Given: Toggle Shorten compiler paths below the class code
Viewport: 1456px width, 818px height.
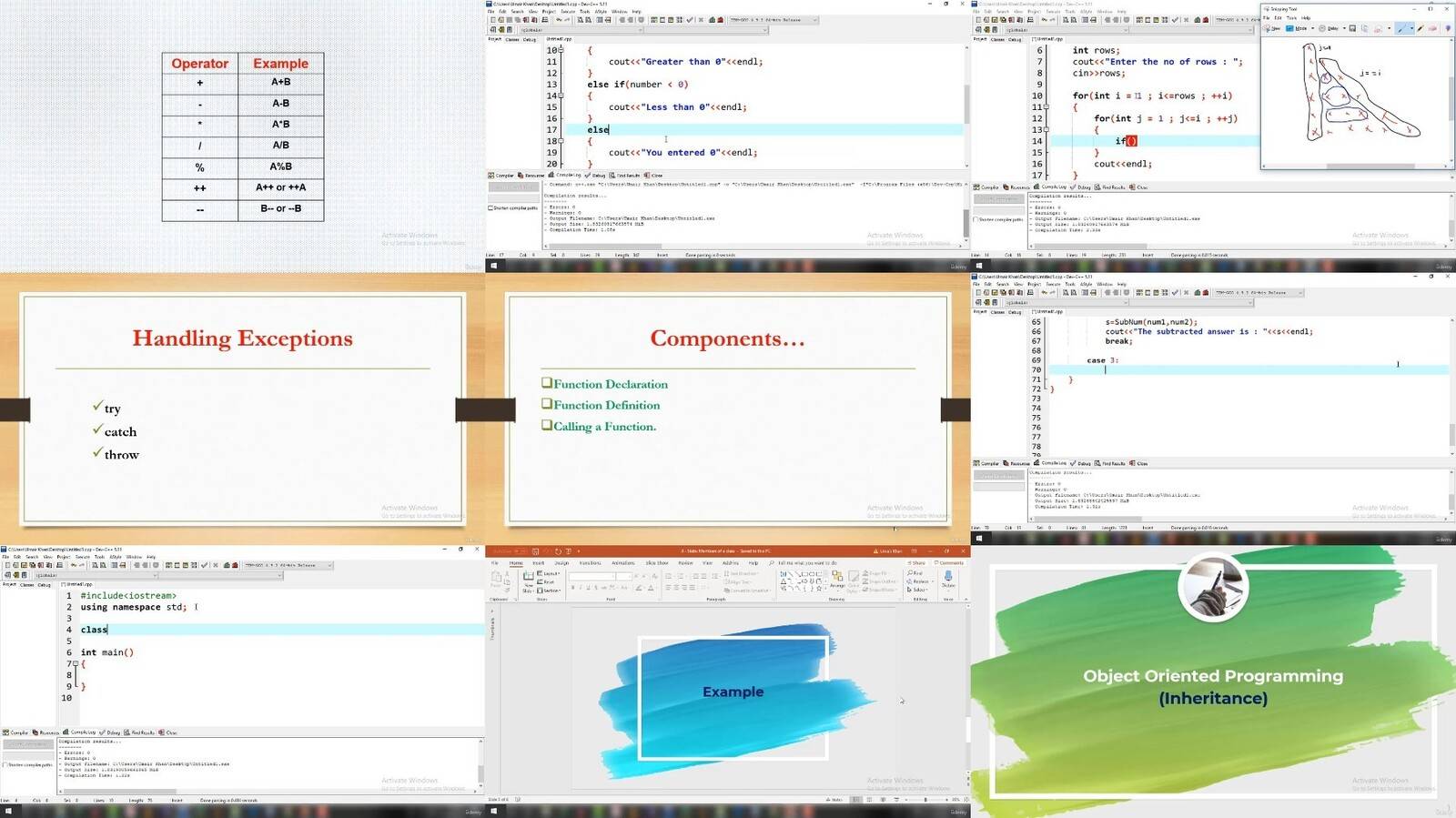Looking at the screenshot, I should [x=28, y=764].
